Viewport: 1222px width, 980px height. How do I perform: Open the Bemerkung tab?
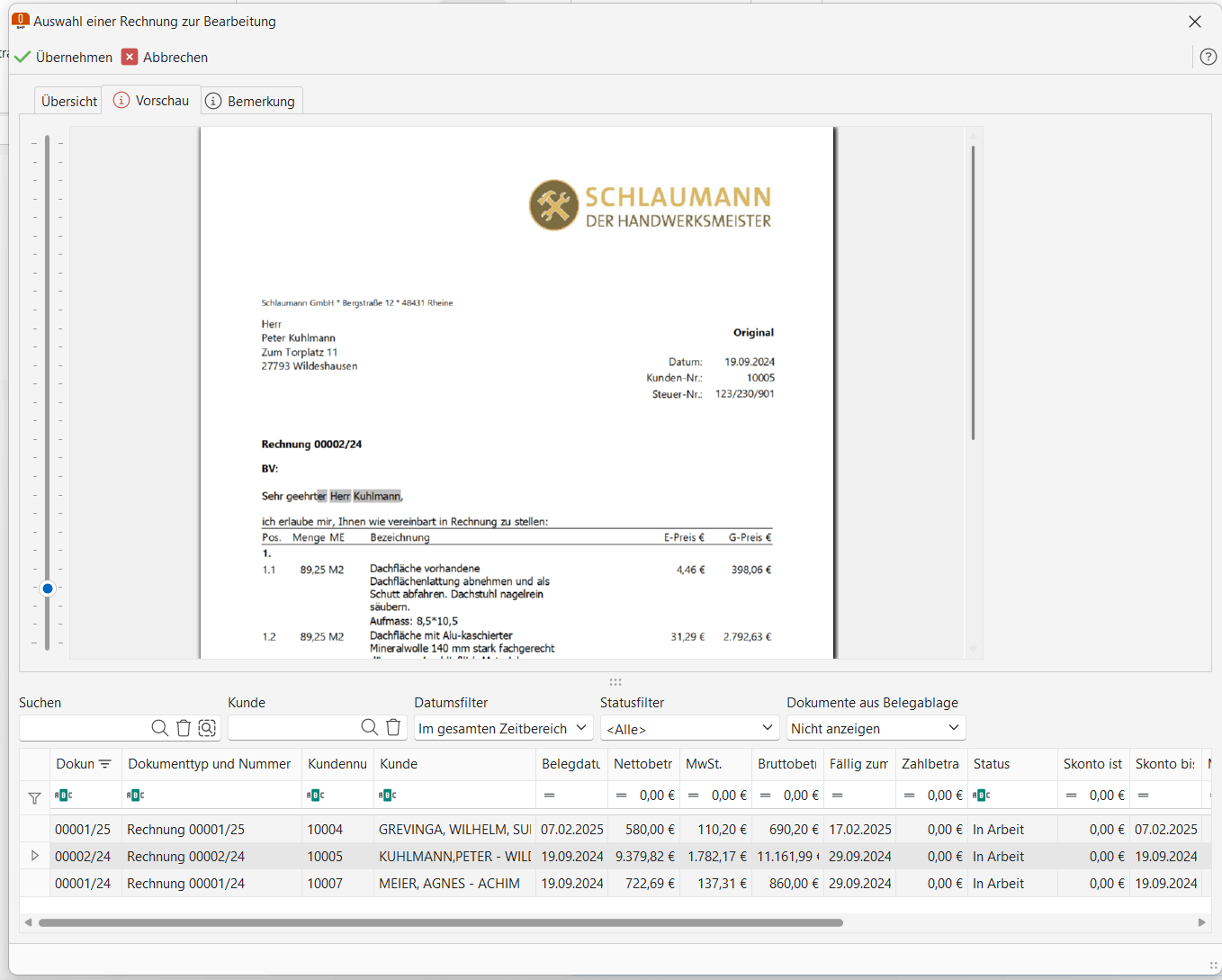point(251,101)
